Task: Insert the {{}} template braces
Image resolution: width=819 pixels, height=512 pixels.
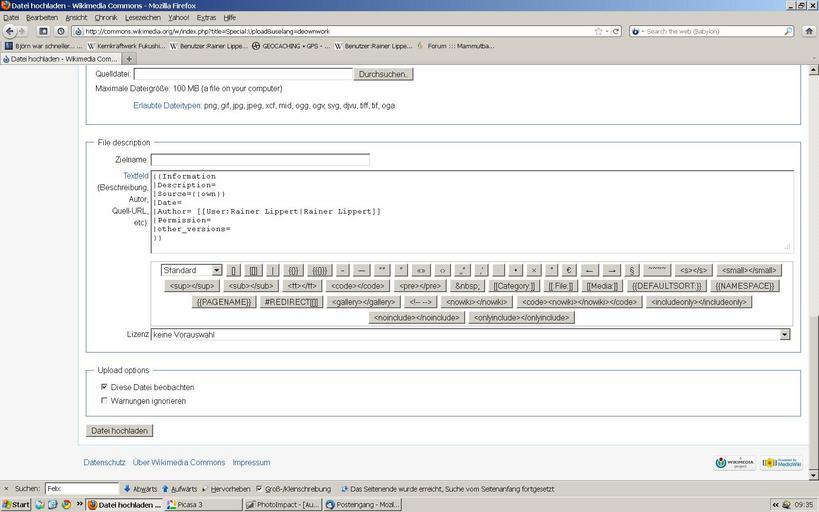Action: pyautogui.click(x=293, y=270)
